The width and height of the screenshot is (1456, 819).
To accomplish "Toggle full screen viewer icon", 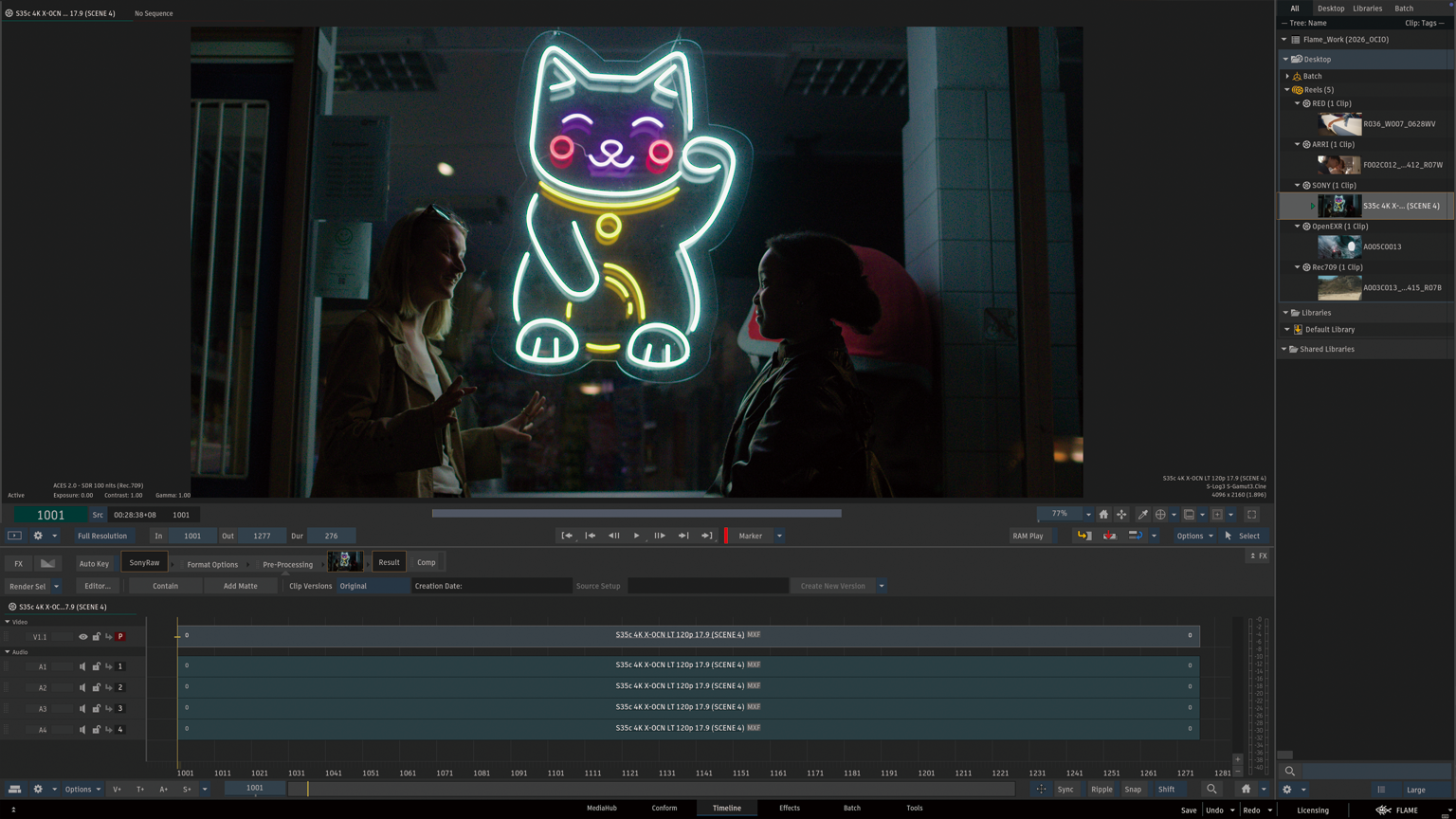I will pos(1251,515).
